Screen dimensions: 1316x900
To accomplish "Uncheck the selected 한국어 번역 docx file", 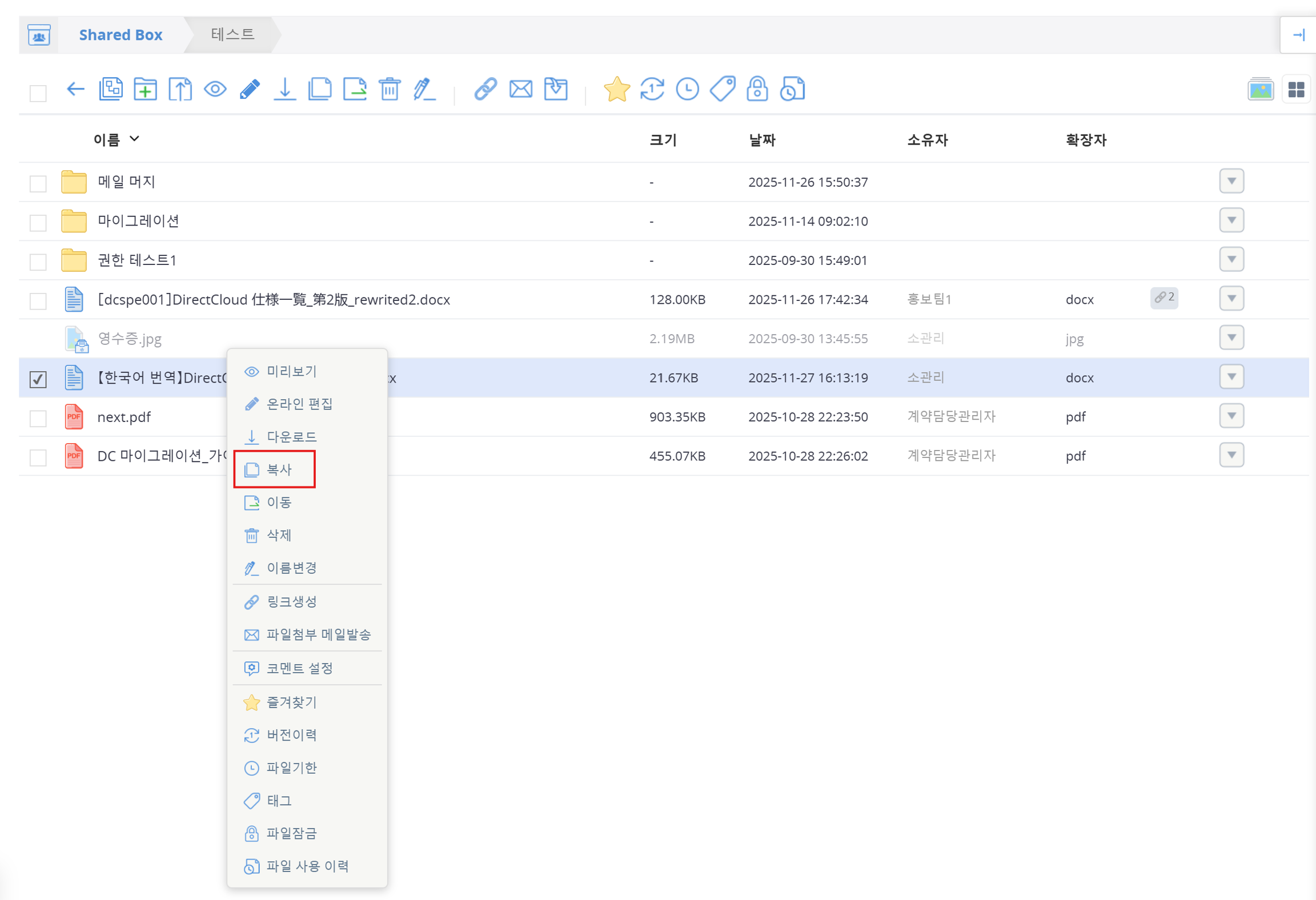I will pos(38,379).
